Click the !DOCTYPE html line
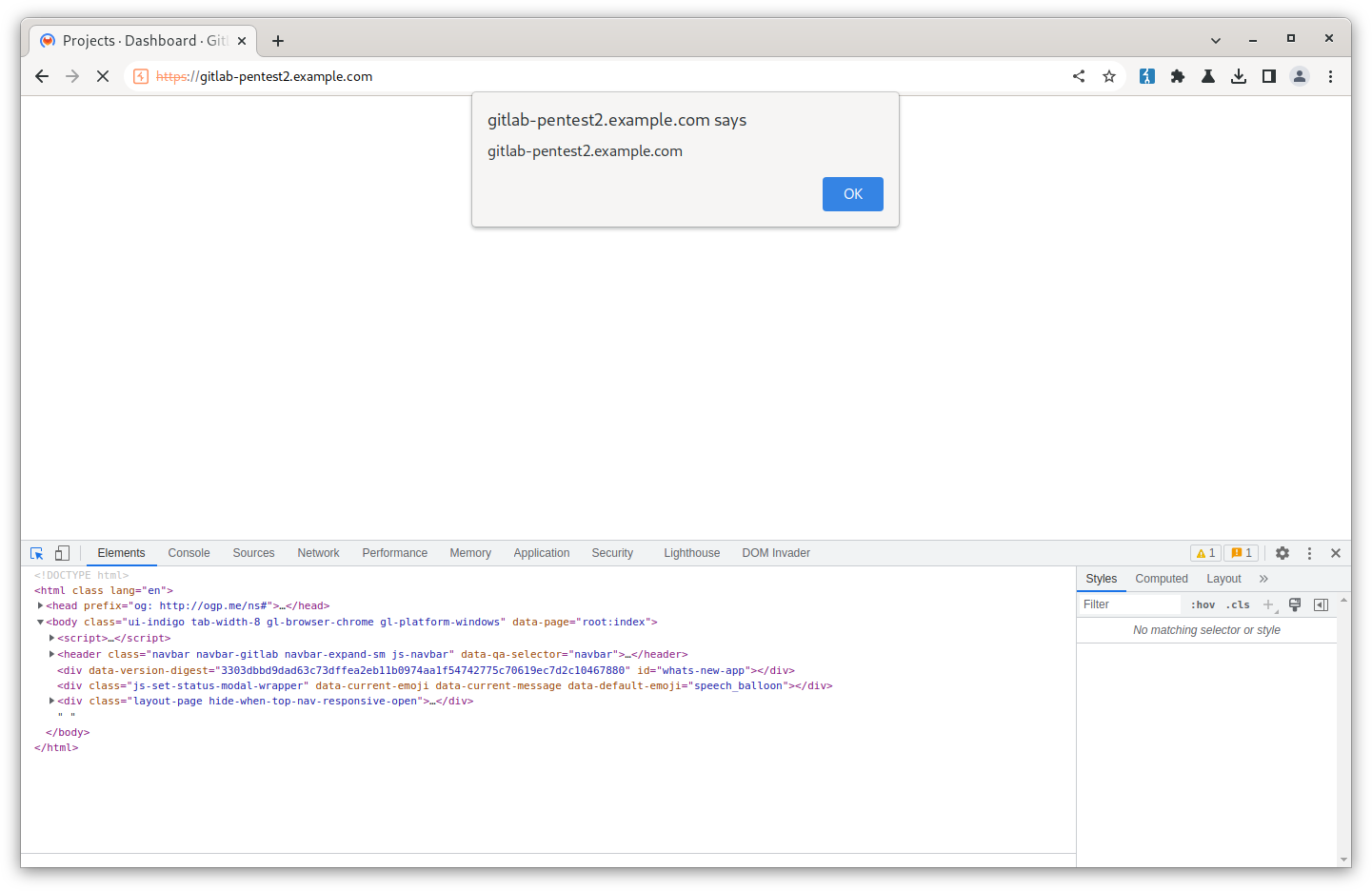 pyautogui.click(x=81, y=575)
